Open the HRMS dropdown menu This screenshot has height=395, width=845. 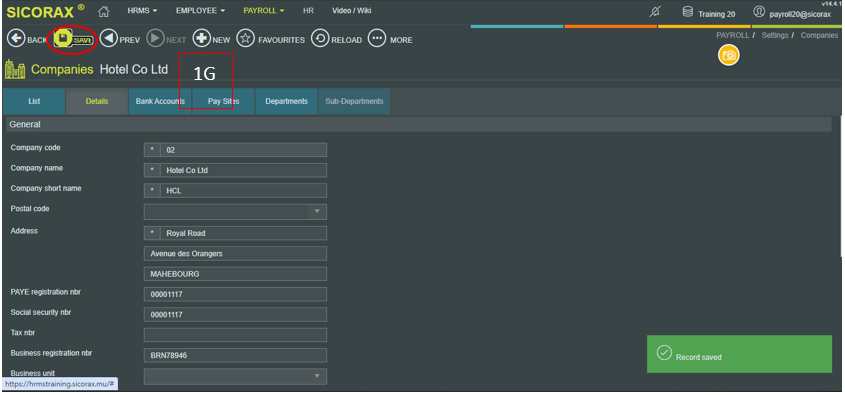(142, 11)
